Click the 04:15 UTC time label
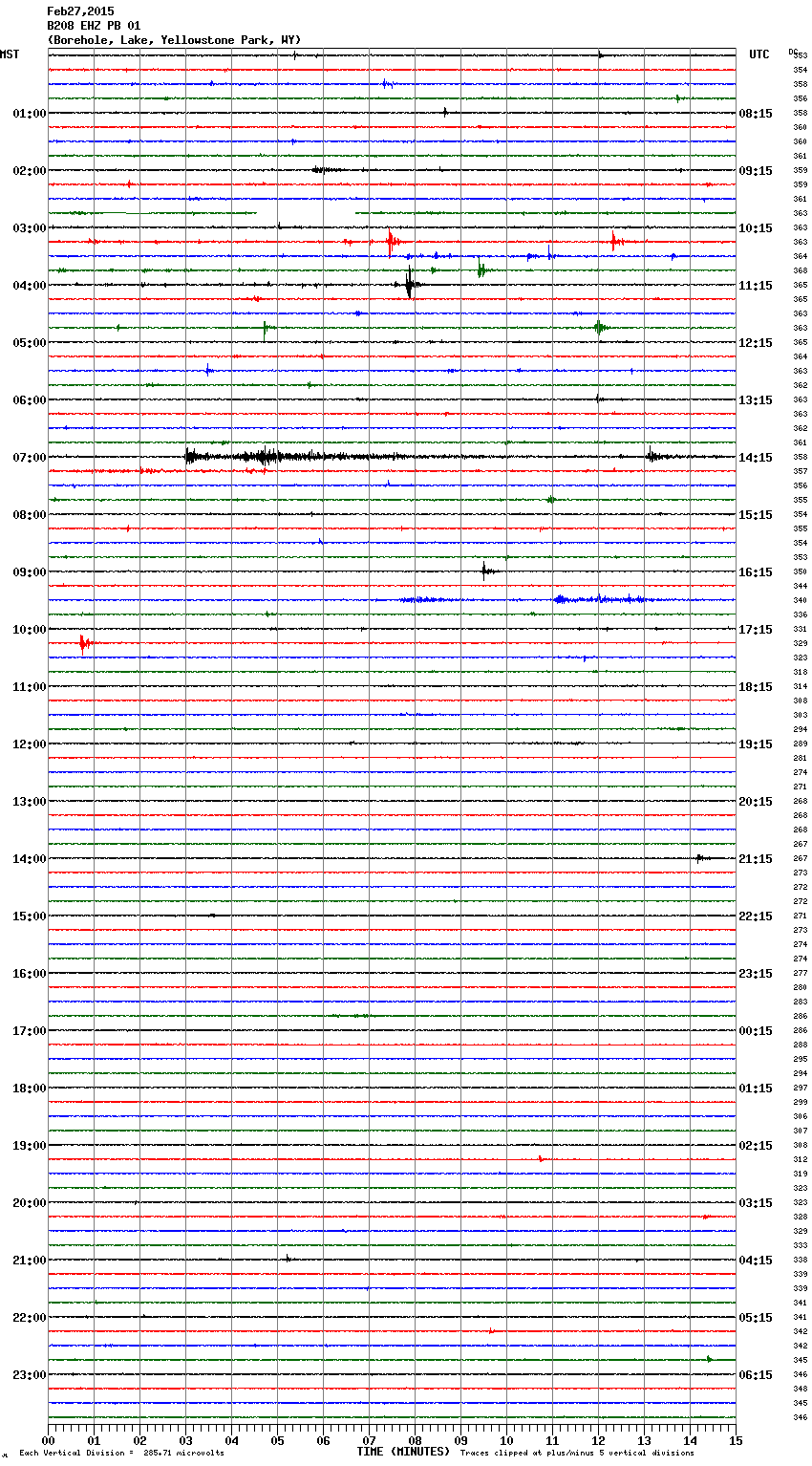The height and width of the screenshot is (1466, 812). click(x=756, y=1260)
